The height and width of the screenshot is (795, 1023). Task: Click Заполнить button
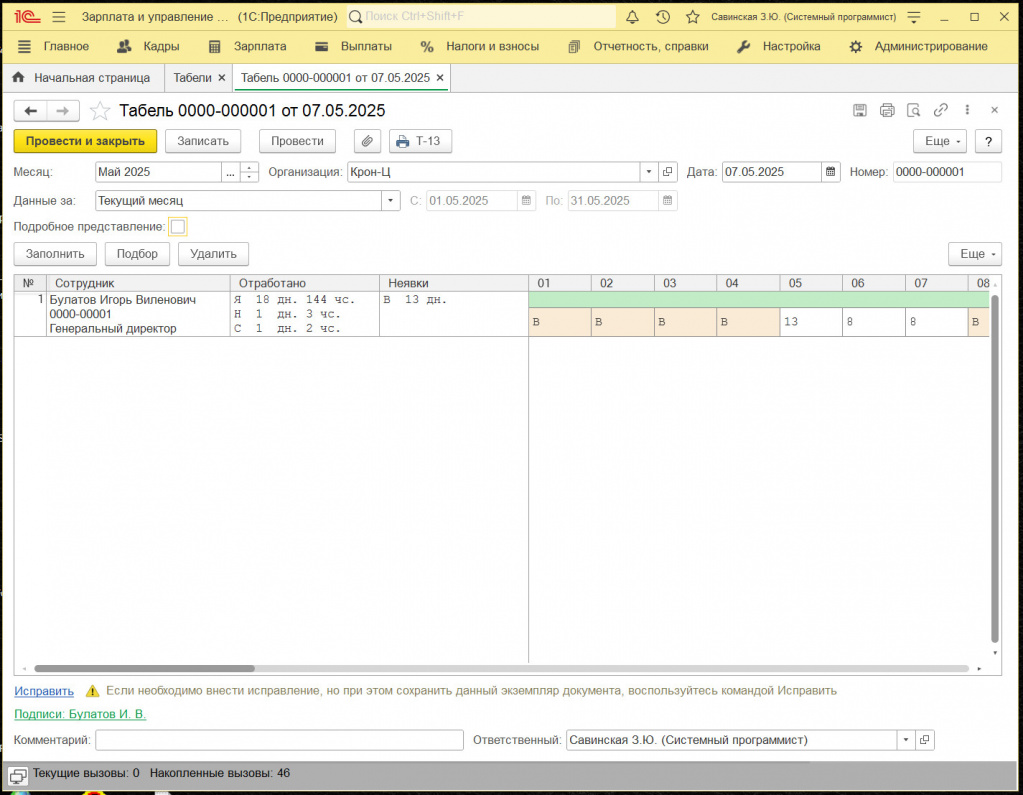coord(55,254)
